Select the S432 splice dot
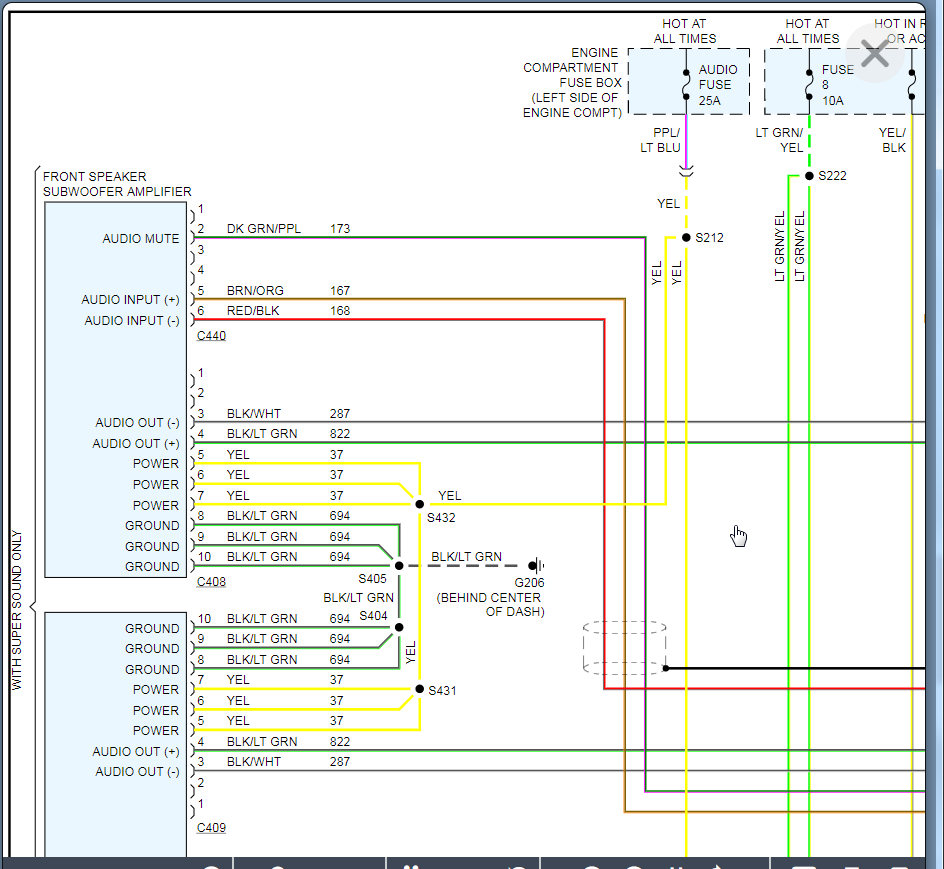 [420, 505]
